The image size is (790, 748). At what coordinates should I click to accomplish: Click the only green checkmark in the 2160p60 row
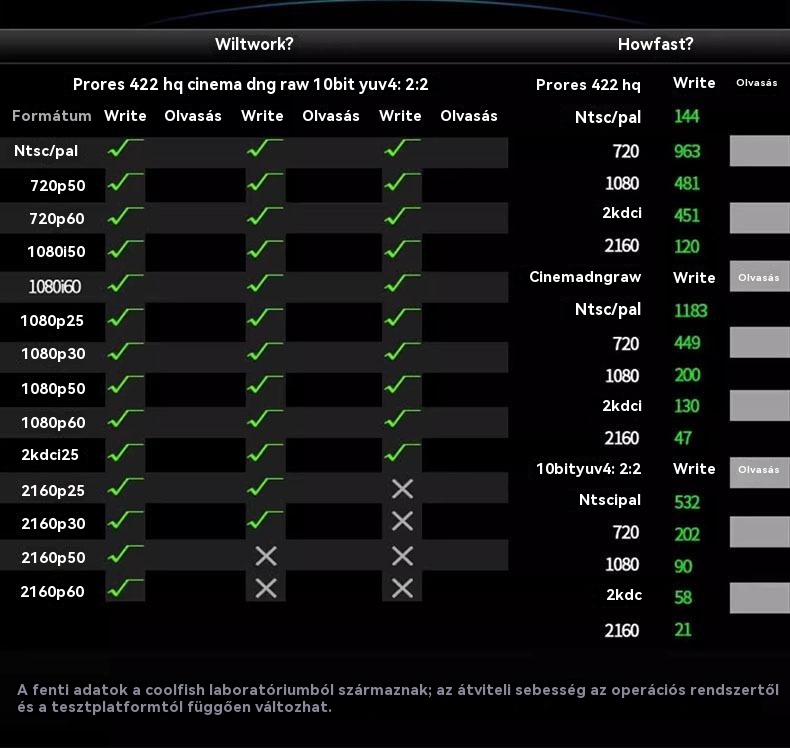[x=125, y=588]
